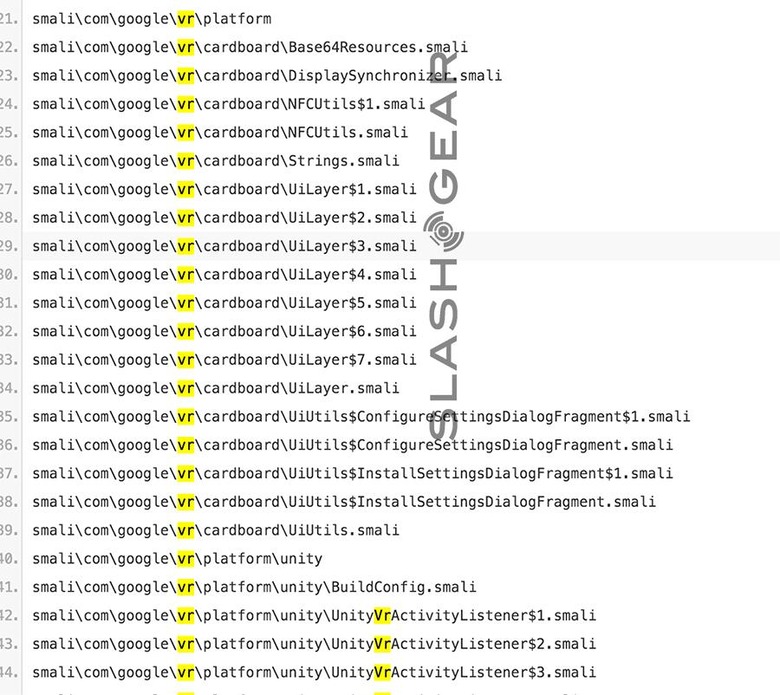Viewport: 780px width, 695px height.
Task: Click the platform\unity folder line
Action: tap(177, 558)
